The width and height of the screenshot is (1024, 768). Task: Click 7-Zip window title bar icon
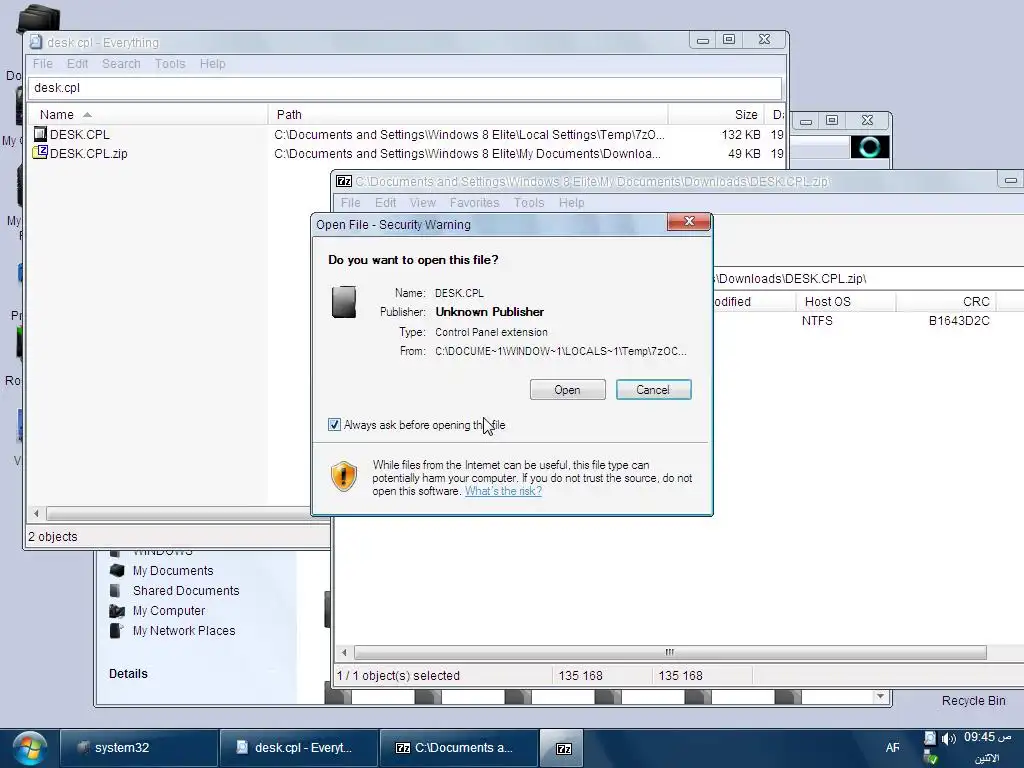tap(344, 182)
